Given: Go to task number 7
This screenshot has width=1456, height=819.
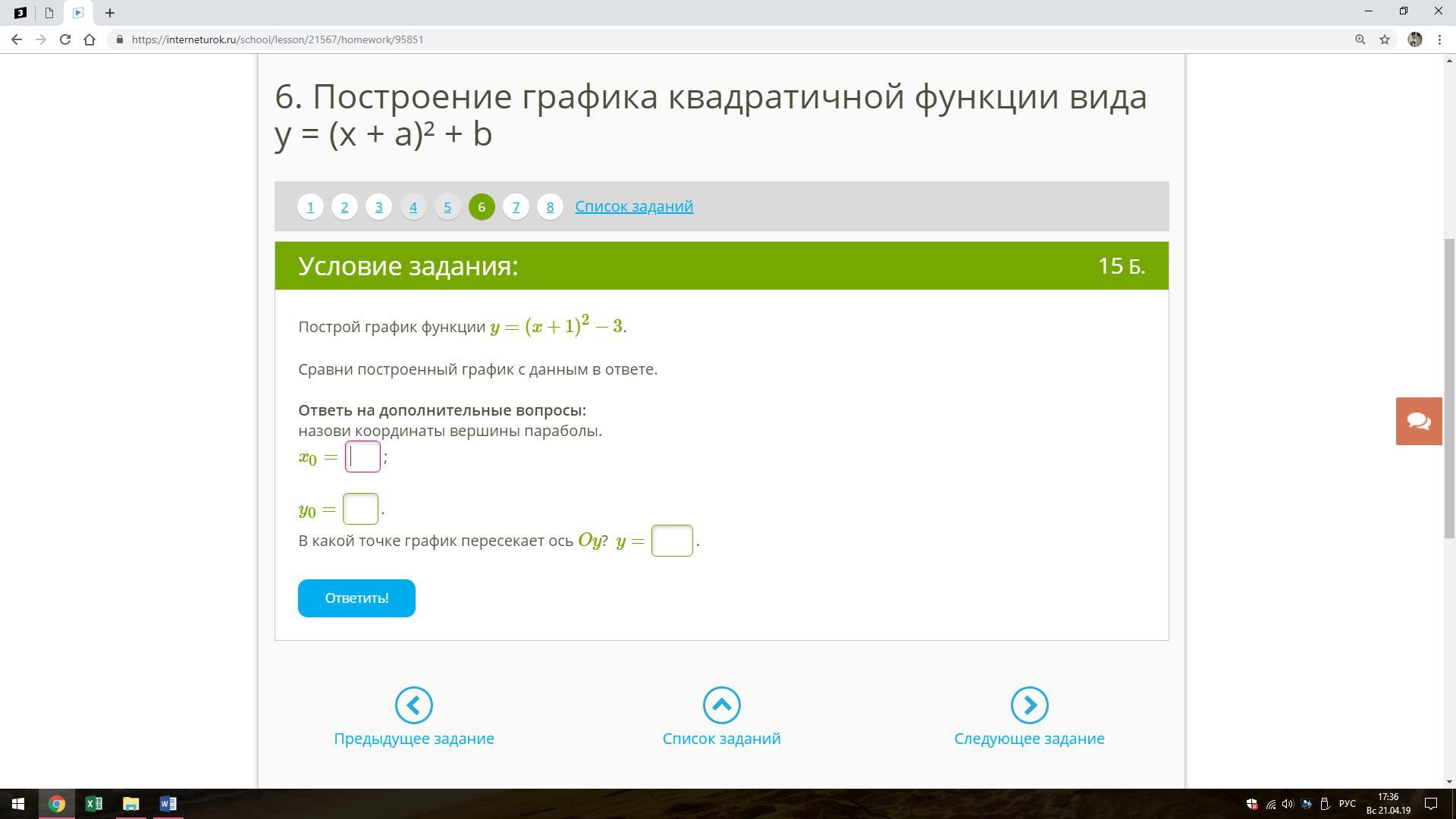Looking at the screenshot, I should tap(516, 206).
